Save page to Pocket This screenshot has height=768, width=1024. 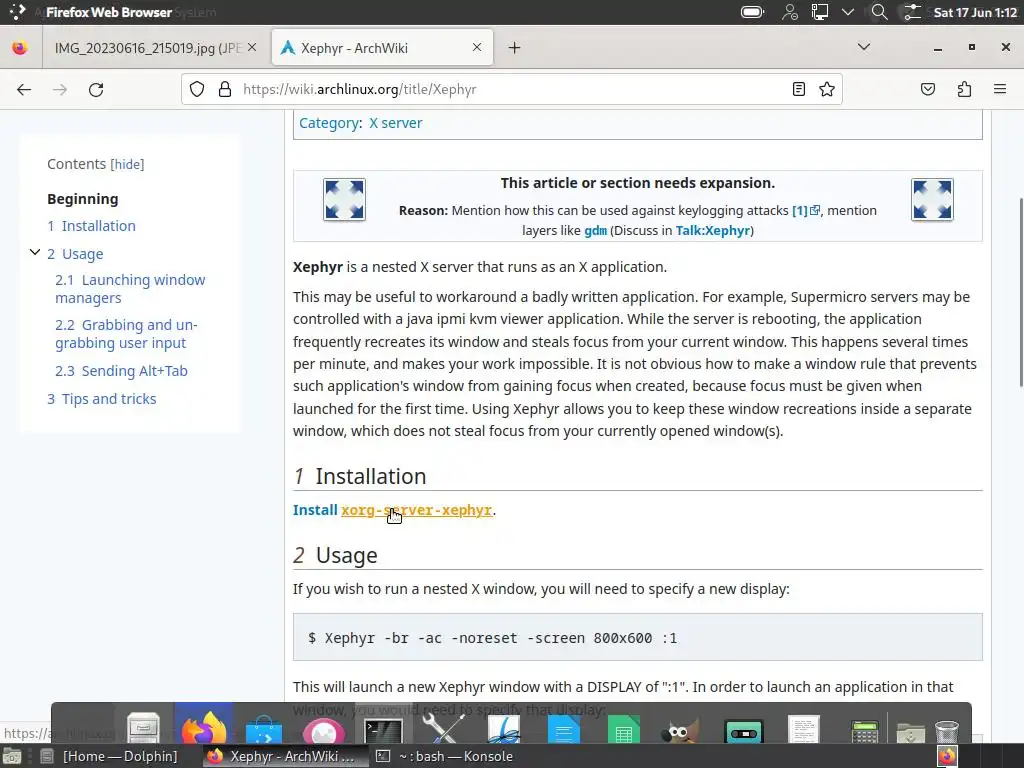927,89
